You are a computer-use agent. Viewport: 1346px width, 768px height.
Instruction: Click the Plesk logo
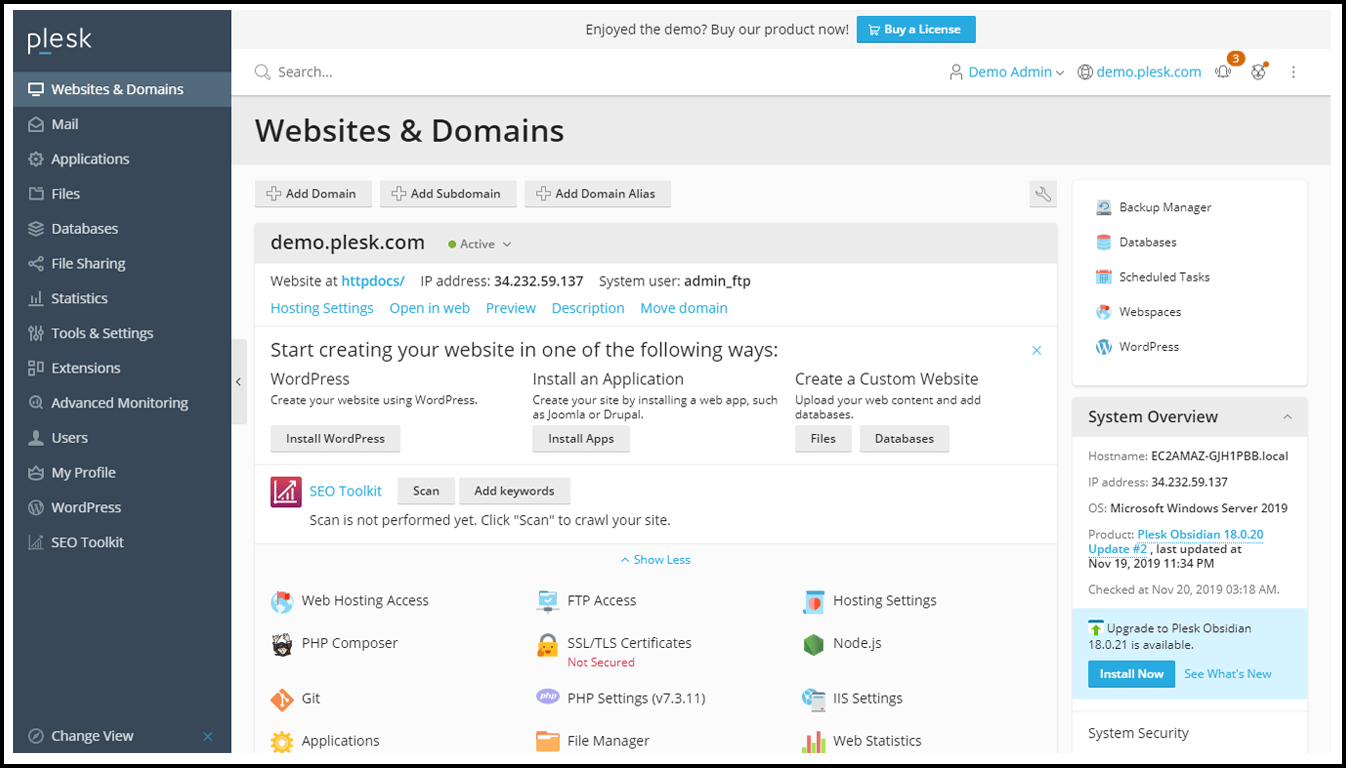click(59, 40)
